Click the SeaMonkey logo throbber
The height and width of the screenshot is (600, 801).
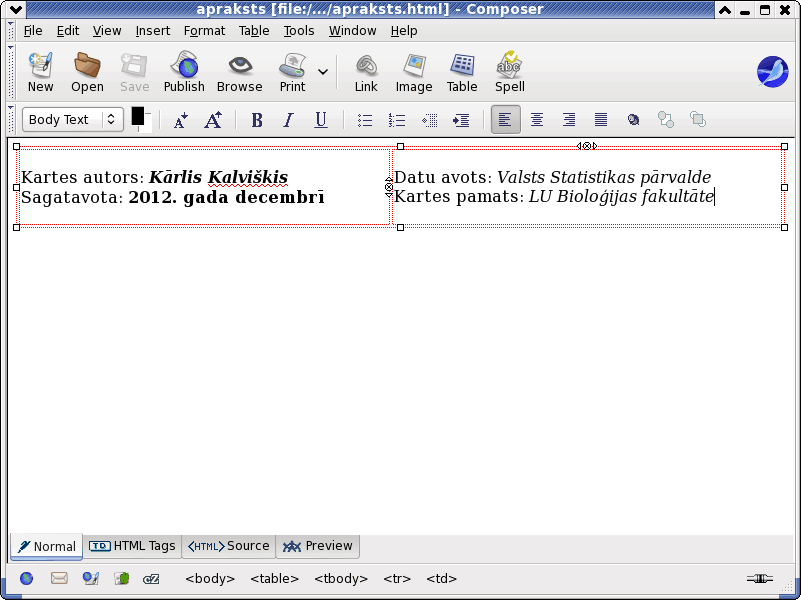coord(772,72)
